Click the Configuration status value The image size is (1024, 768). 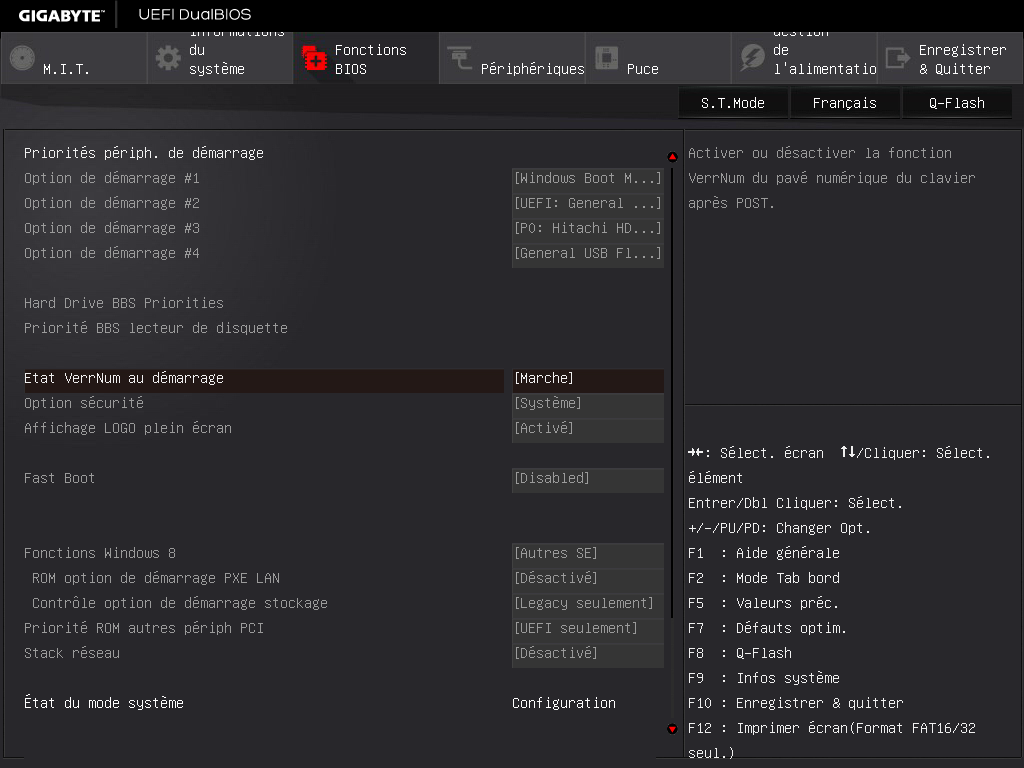click(564, 703)
